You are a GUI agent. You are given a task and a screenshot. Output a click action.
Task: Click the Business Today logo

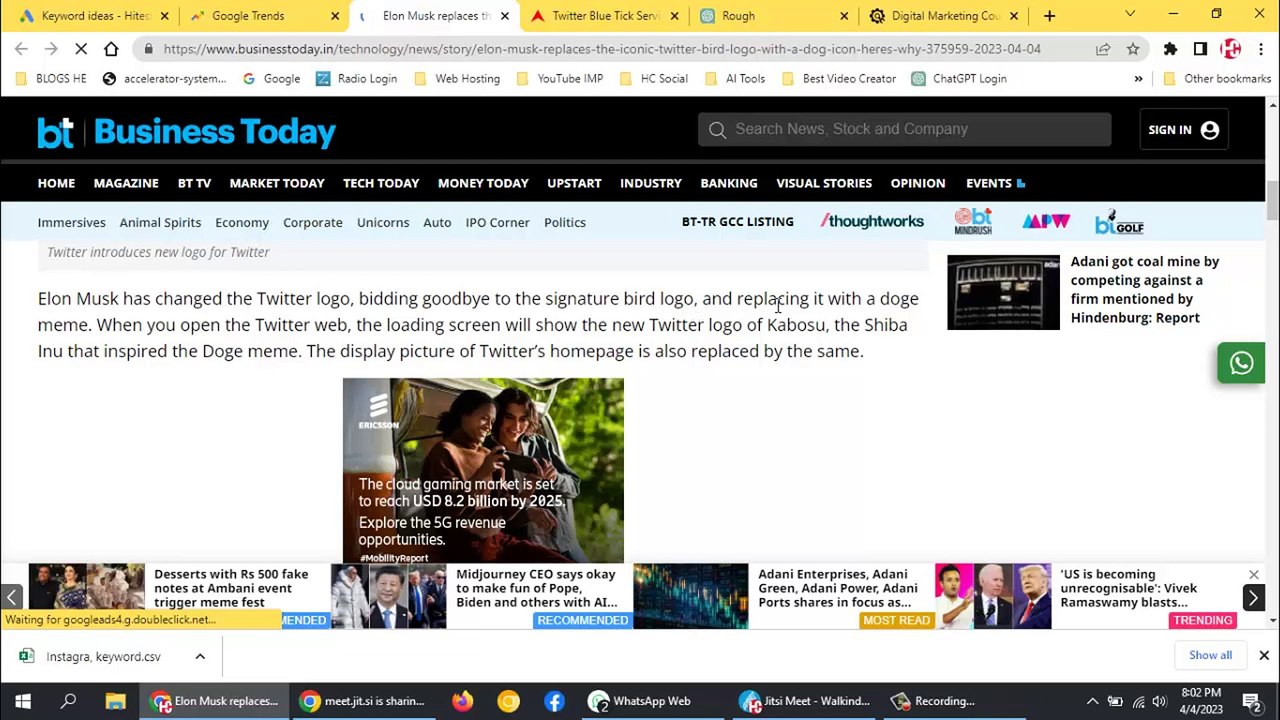pyautogui.click(x=186, y=132)
